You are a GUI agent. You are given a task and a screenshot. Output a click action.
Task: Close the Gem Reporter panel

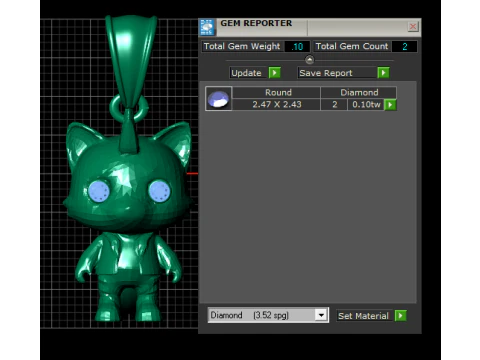click(x=413, y=26)
